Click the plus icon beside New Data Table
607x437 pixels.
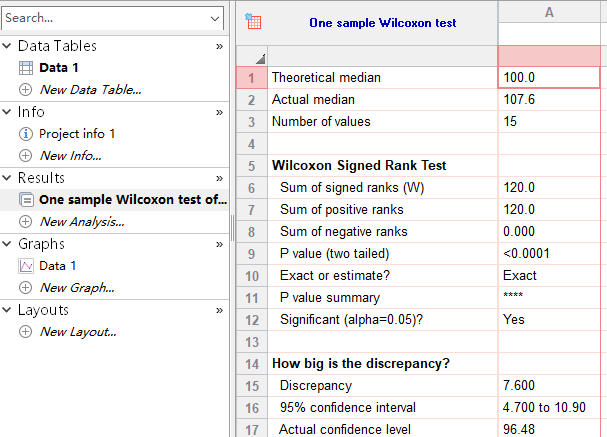tap(26, 90)
